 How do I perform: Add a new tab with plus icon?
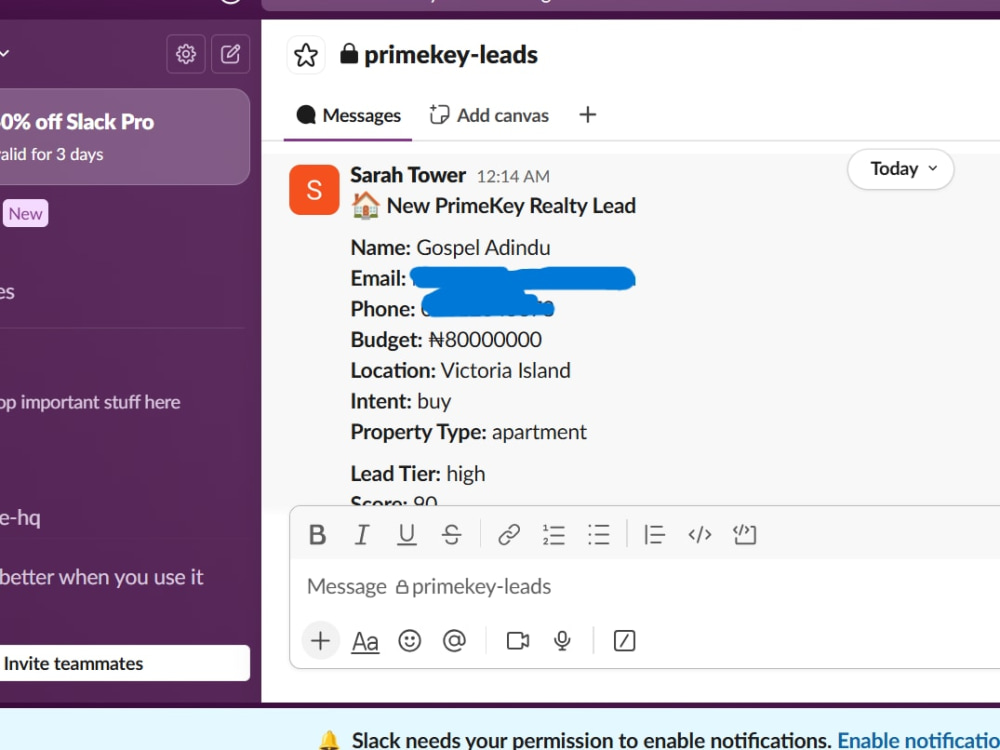tap(587, 115)
